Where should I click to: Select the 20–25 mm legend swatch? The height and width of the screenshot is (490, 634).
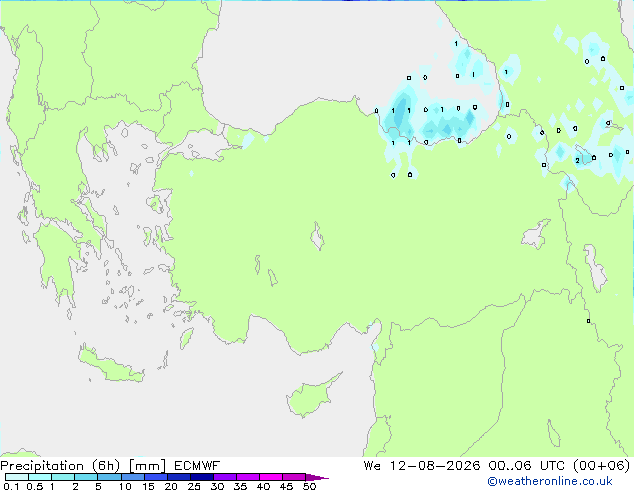[x=178, y=477]
